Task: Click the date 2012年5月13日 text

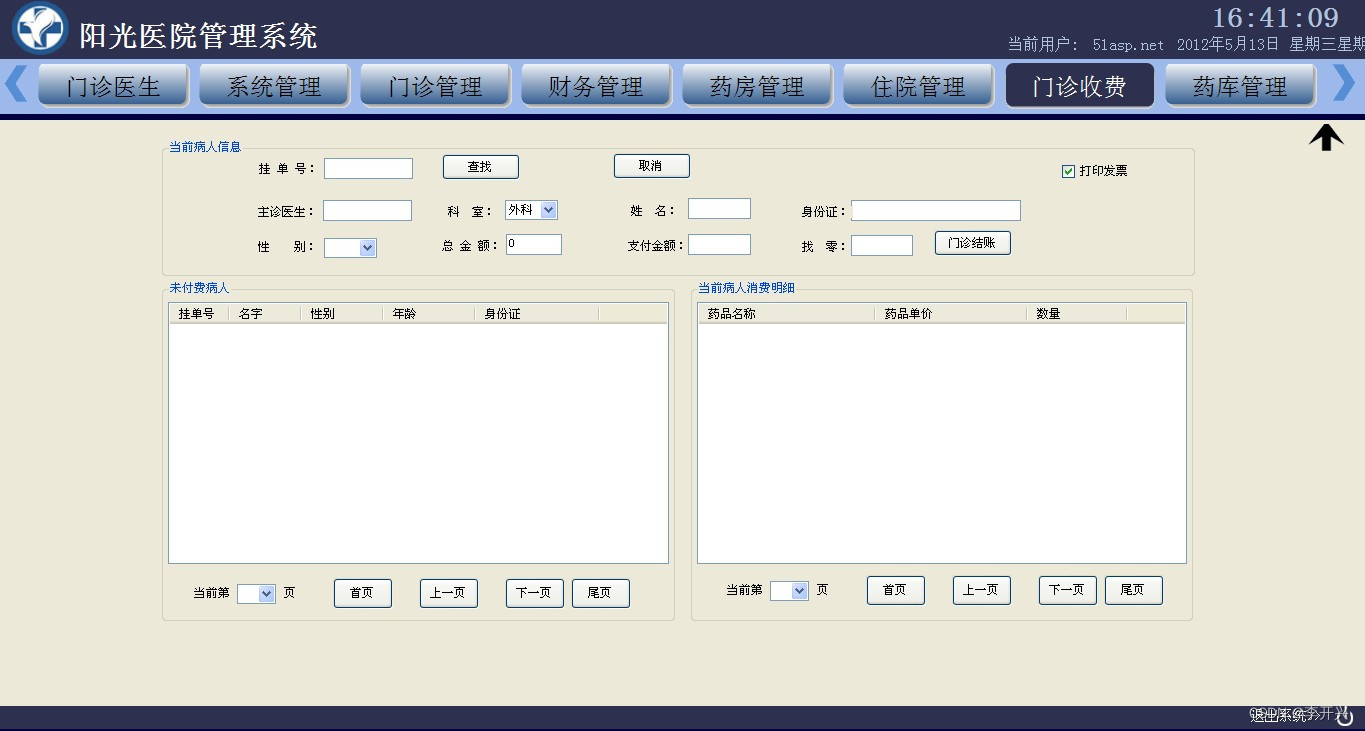Action: [1228, 45]
